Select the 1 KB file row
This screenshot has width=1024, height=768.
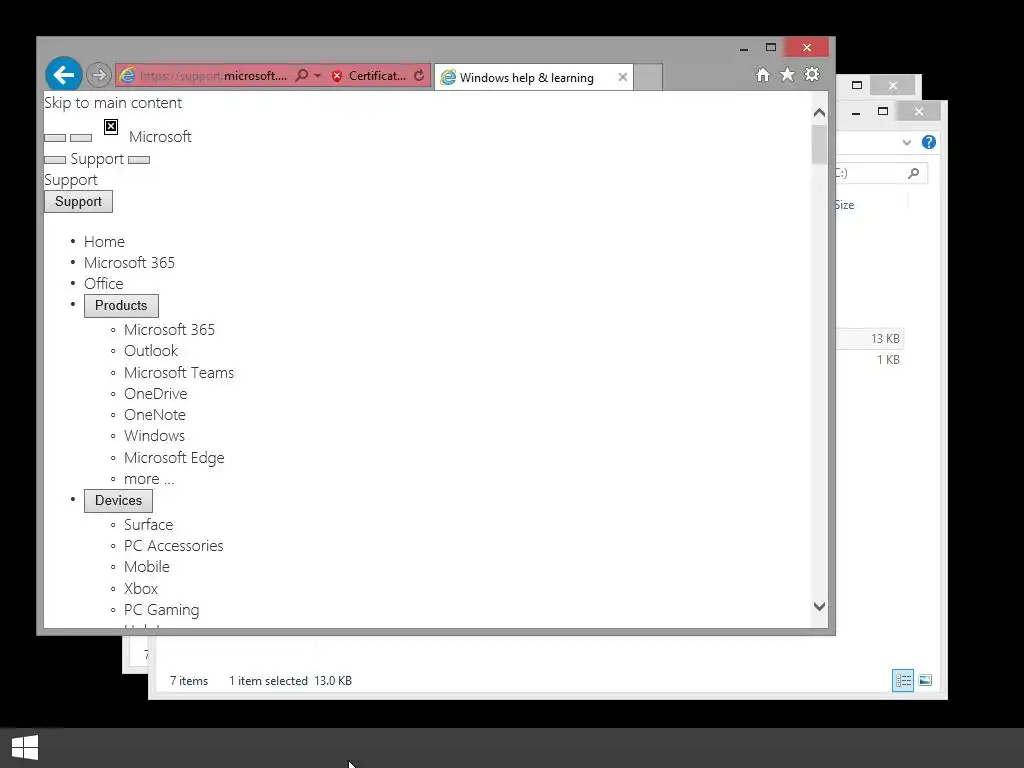tap(870, 360)
